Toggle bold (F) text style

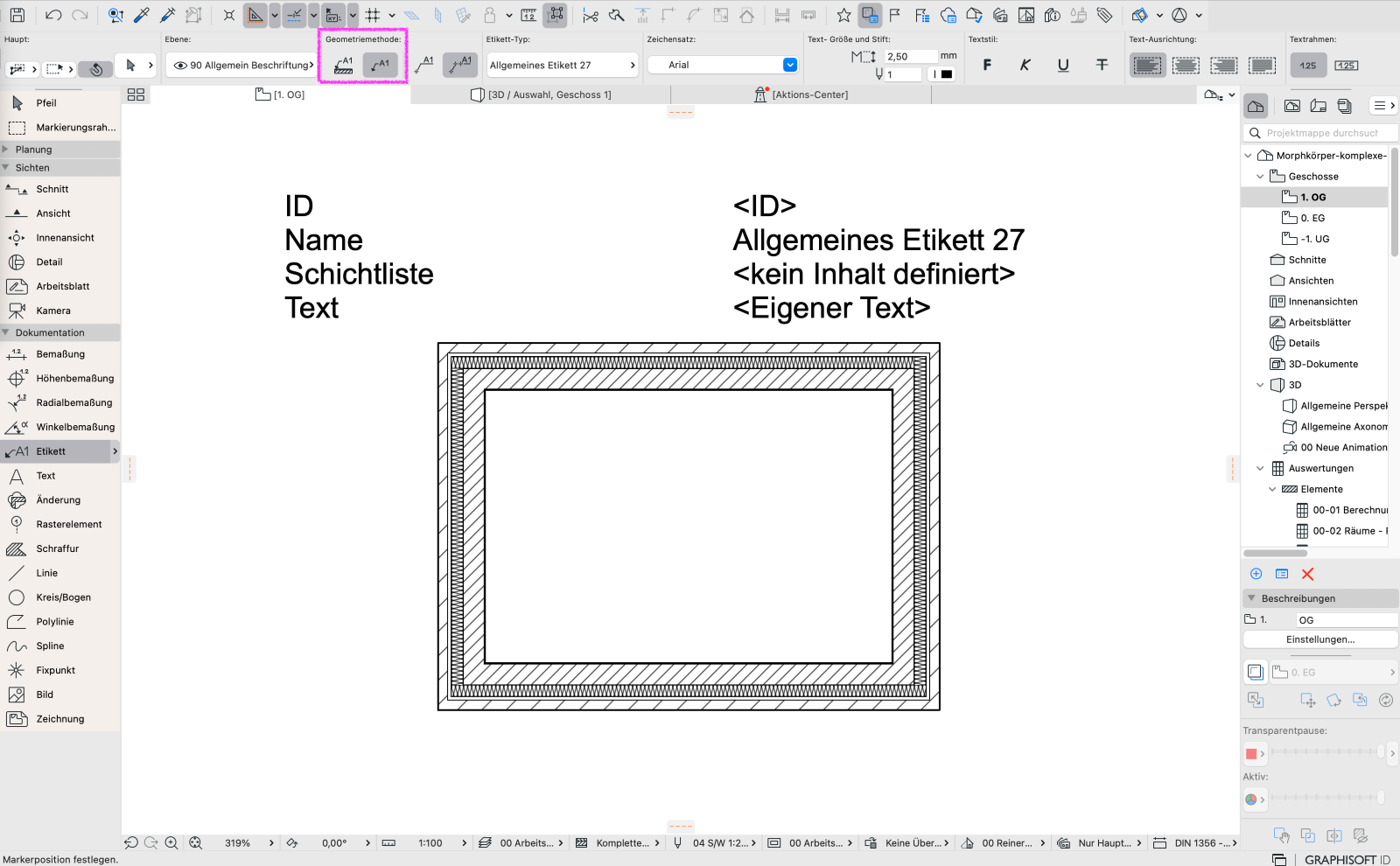pyautogui.click(x=987, y=65)
